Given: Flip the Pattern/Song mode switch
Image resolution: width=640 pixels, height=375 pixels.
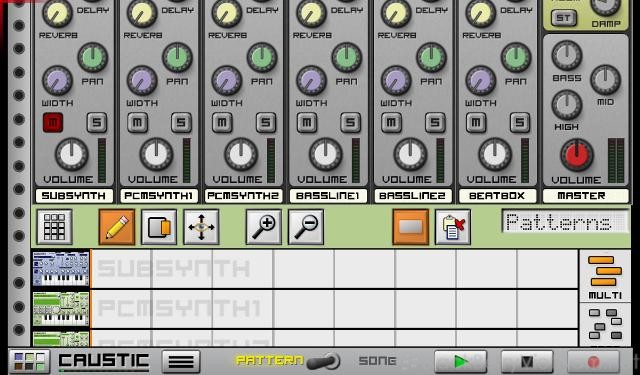Looking at the screenshot, I should (x=323, y=362).
